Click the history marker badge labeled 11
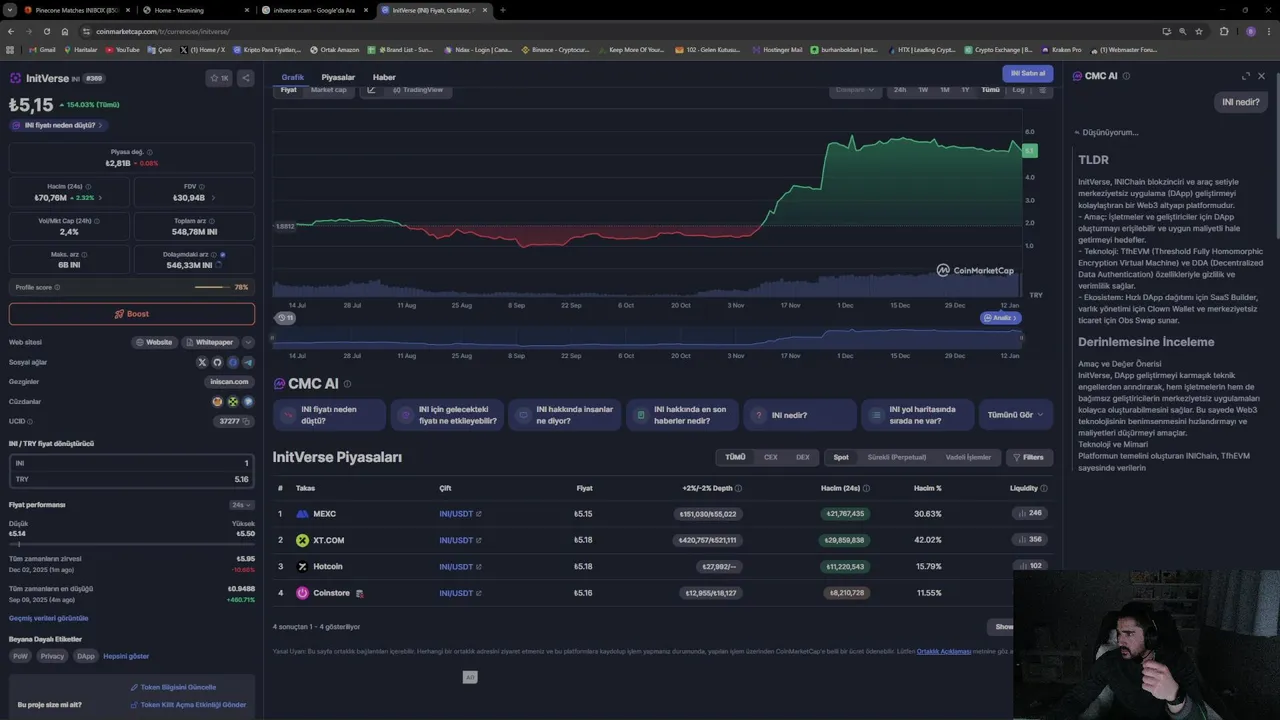The image size is (1280, 720). pyautogui.click(x=285, y=317)
